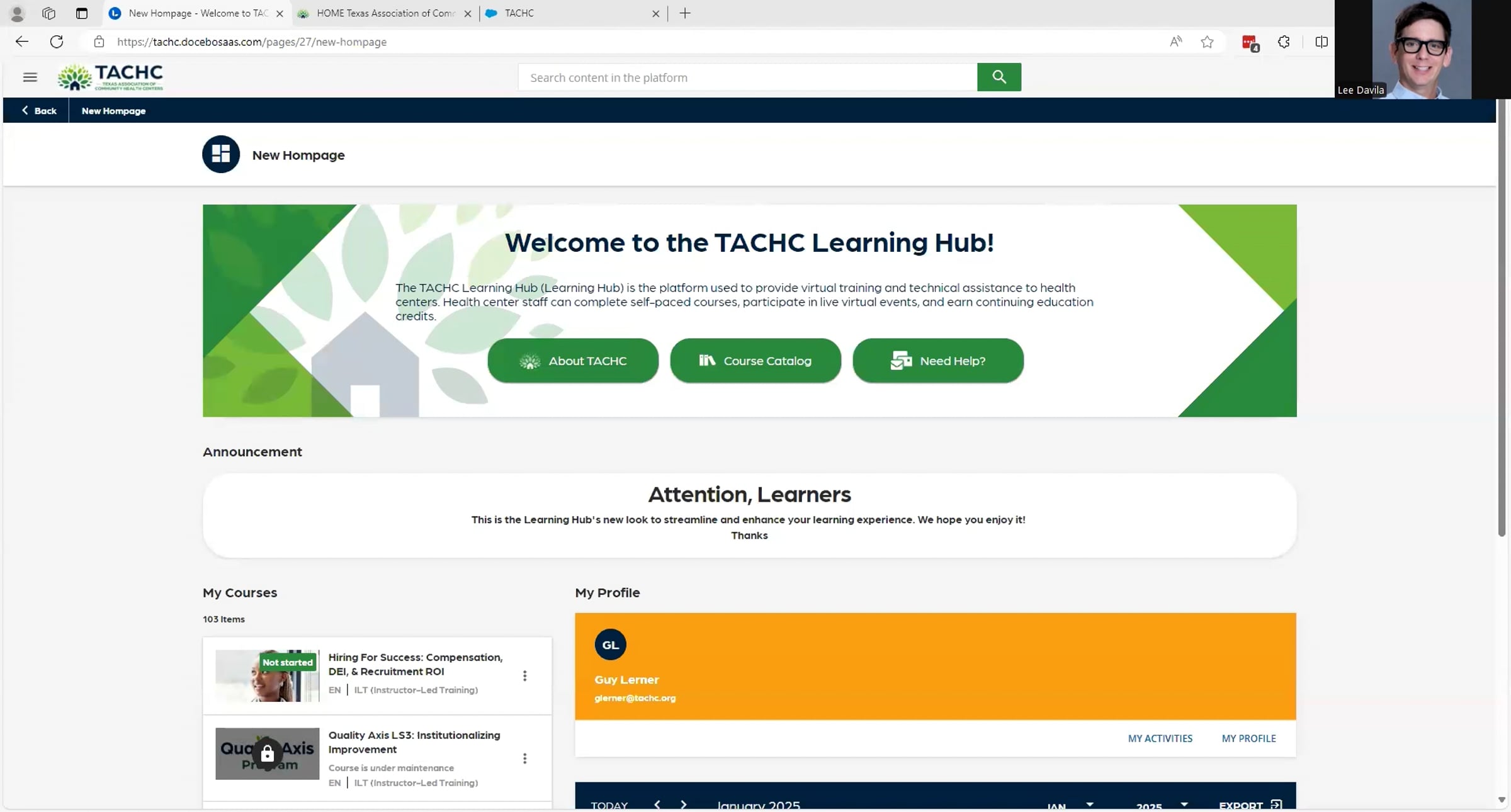Select the About TACHC leaf icon button
1511x812 pixels.
pyautogui.click(x=529, y=361)
